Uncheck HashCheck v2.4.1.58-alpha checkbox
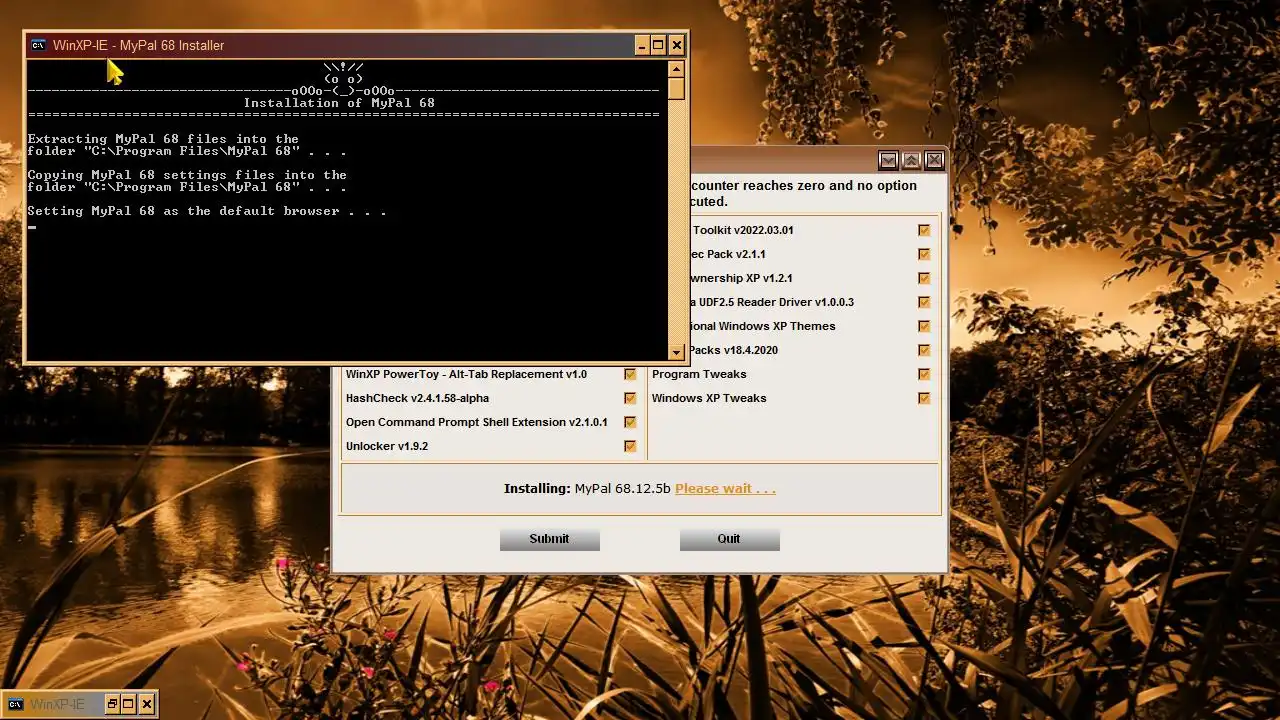Screen dimensions: 1280x720 point(630,398)
